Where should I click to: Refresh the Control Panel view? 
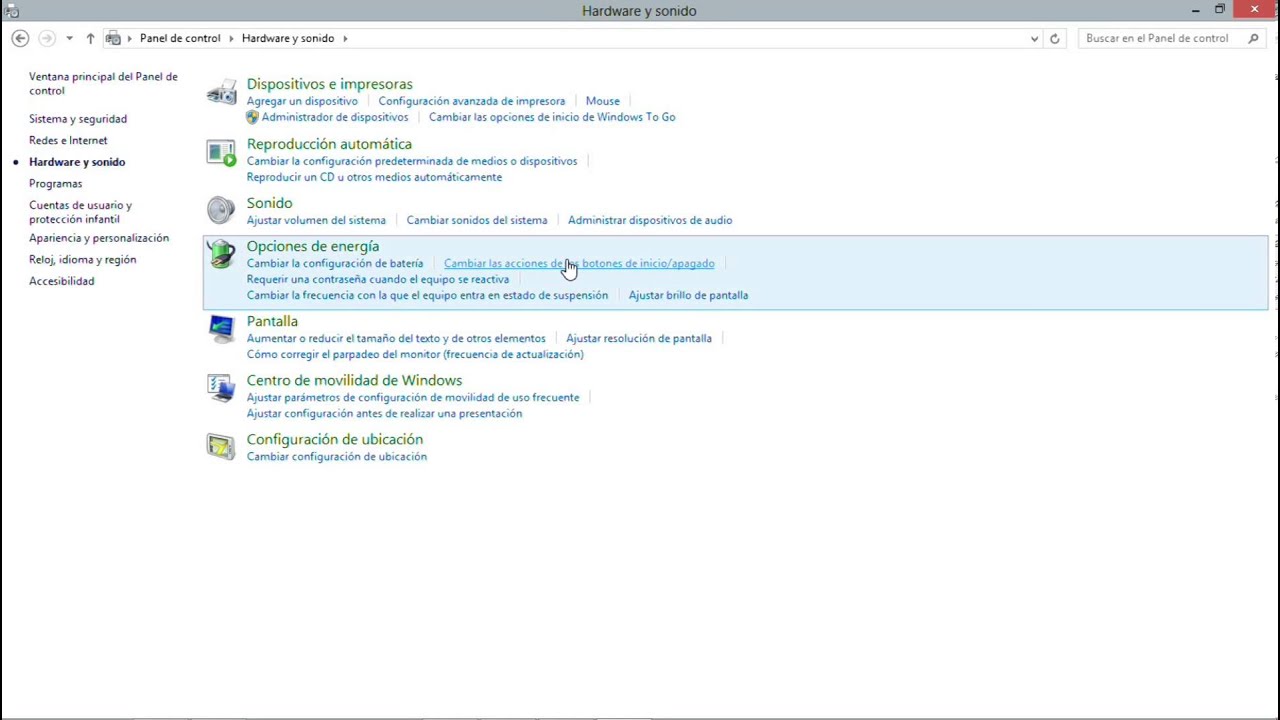1054,38
